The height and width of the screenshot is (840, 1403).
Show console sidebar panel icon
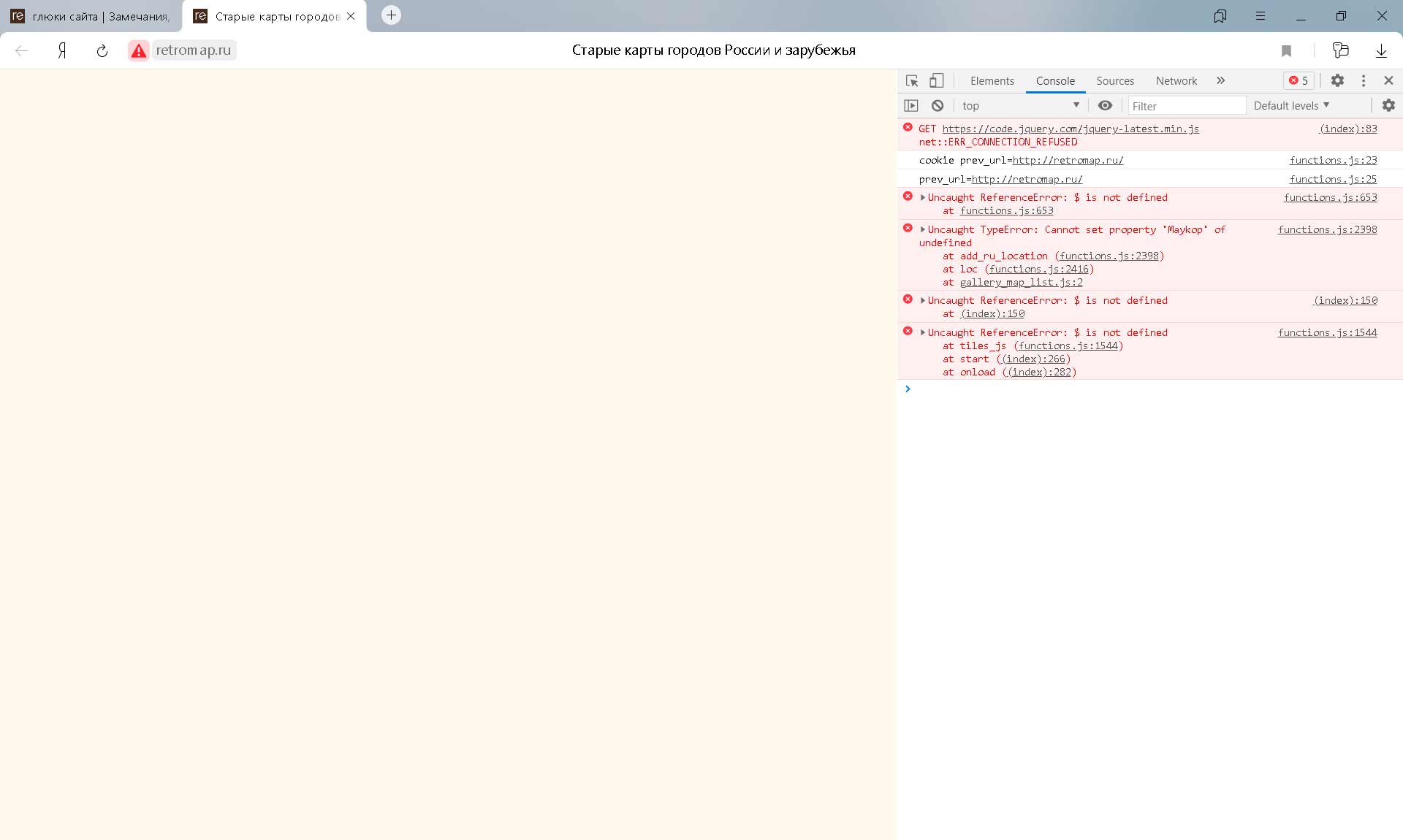click(911, 106)
